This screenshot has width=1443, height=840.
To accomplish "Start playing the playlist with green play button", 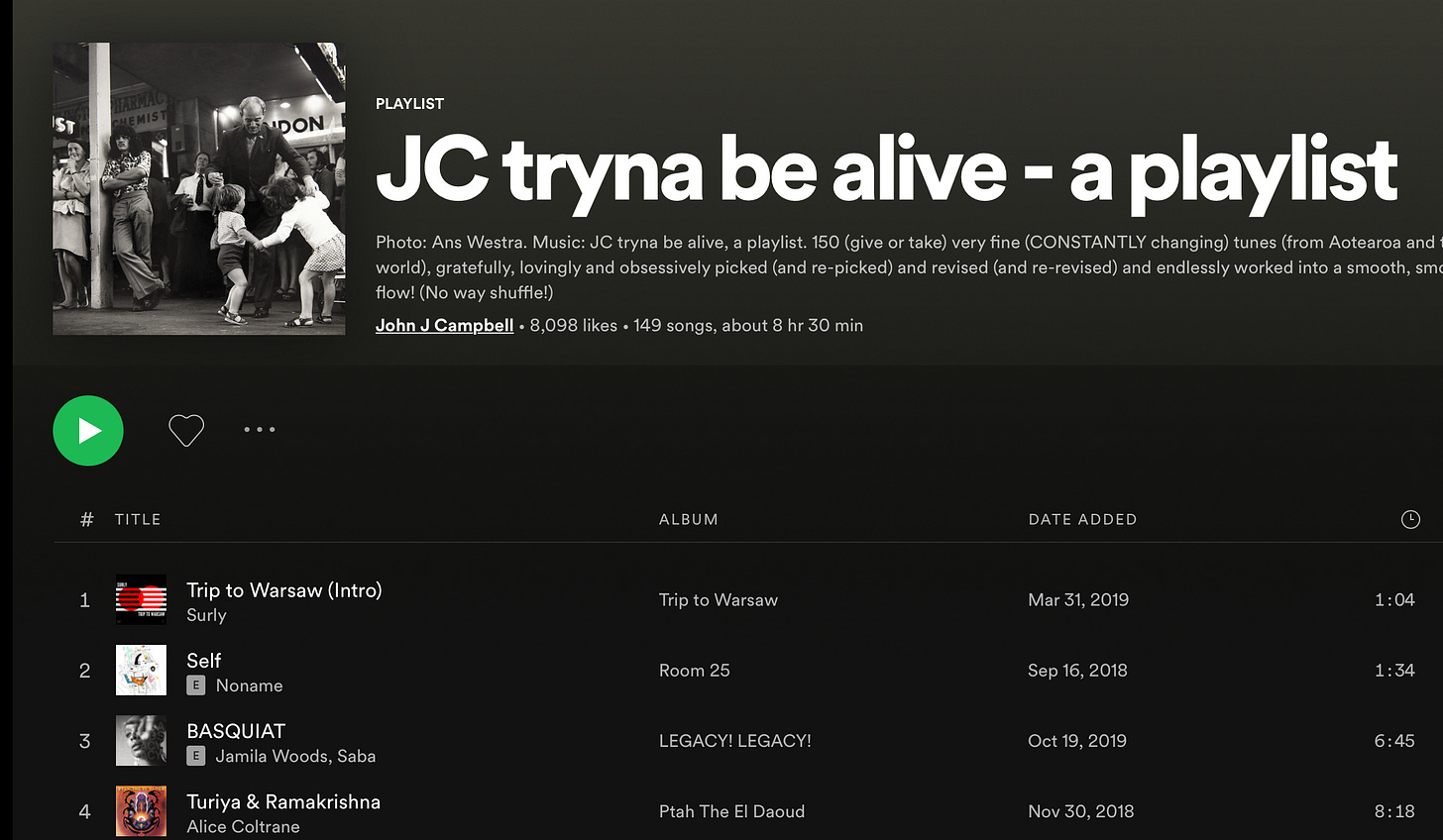I will coord(88,430).
